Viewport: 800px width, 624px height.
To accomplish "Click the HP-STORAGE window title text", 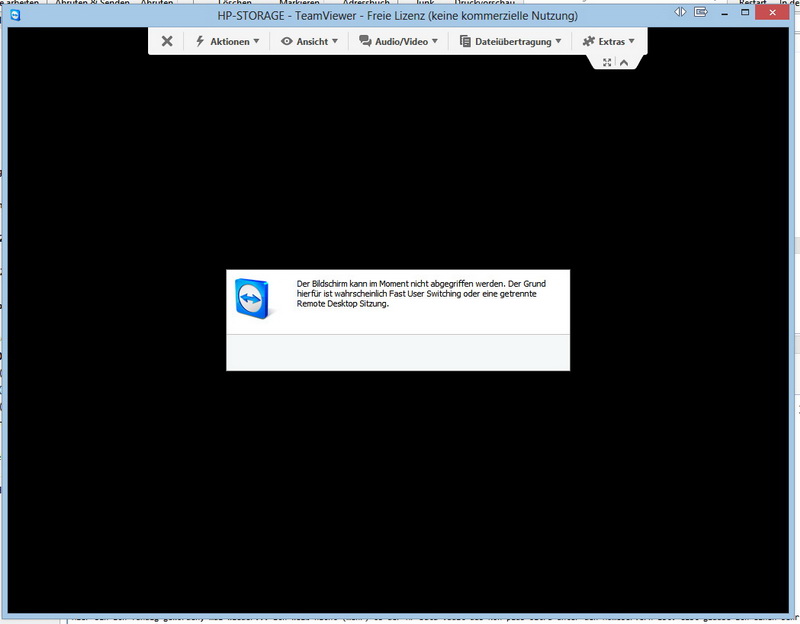I will coord(397,16).
